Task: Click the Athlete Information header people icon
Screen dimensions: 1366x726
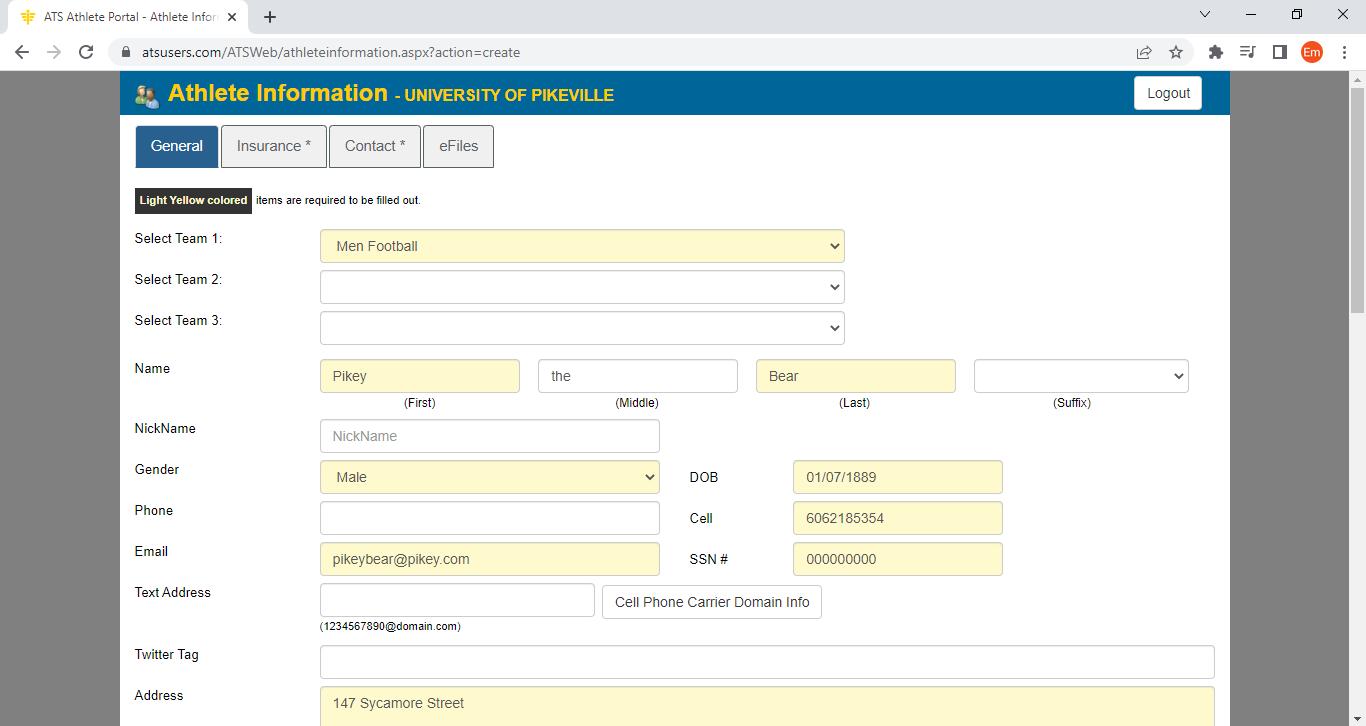Action: [x=147, y=95]
